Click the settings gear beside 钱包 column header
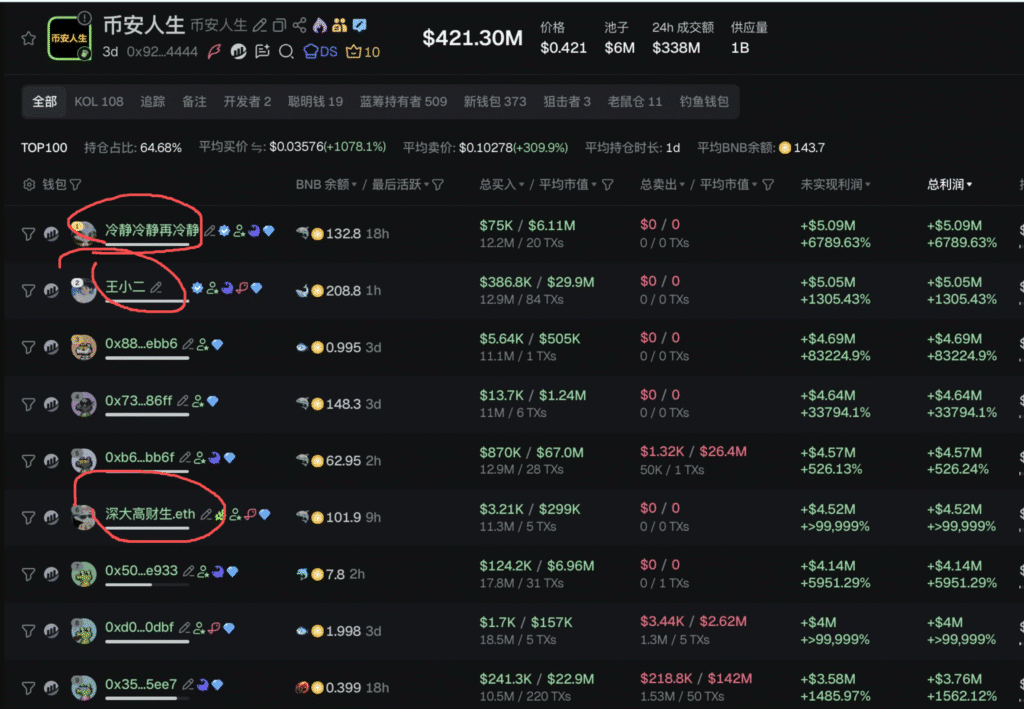 (28, 185)
